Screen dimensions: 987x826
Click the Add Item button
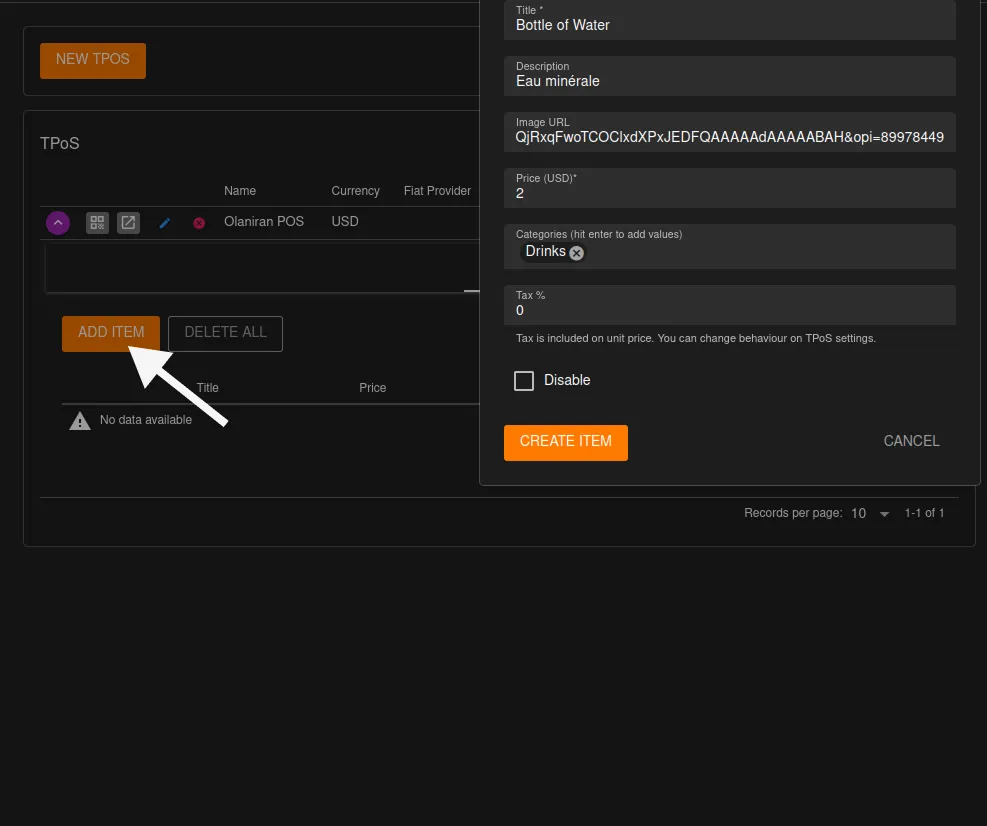(111, 333)
